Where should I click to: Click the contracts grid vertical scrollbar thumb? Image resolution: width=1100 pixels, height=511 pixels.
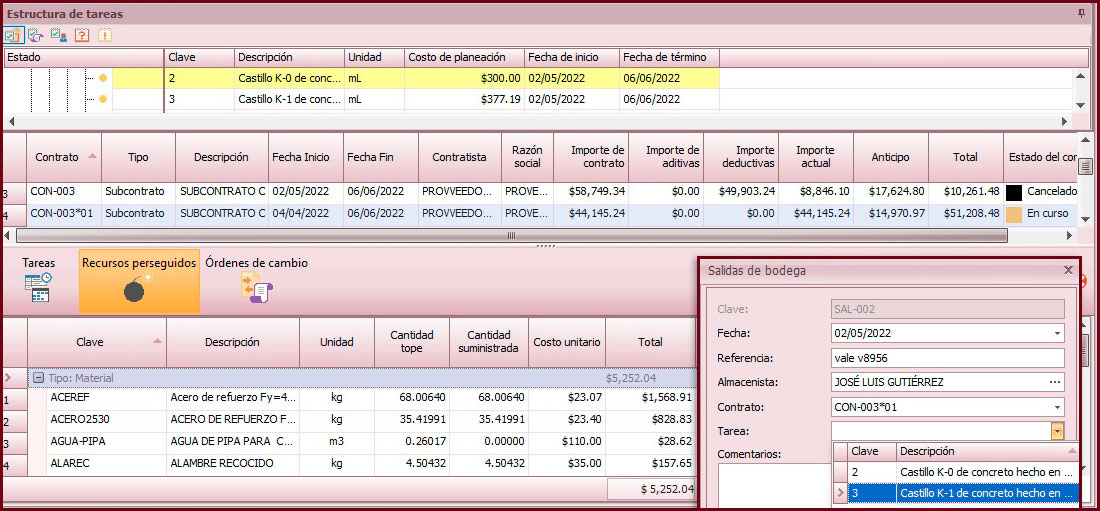1085,166
